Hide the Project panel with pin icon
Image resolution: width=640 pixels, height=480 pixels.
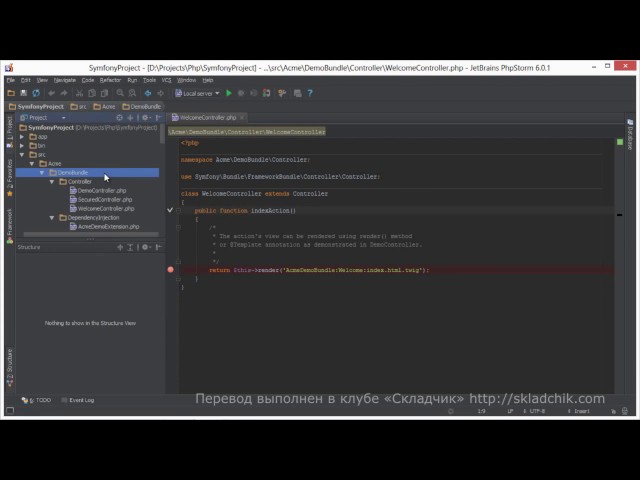click(x=159, y=118)
